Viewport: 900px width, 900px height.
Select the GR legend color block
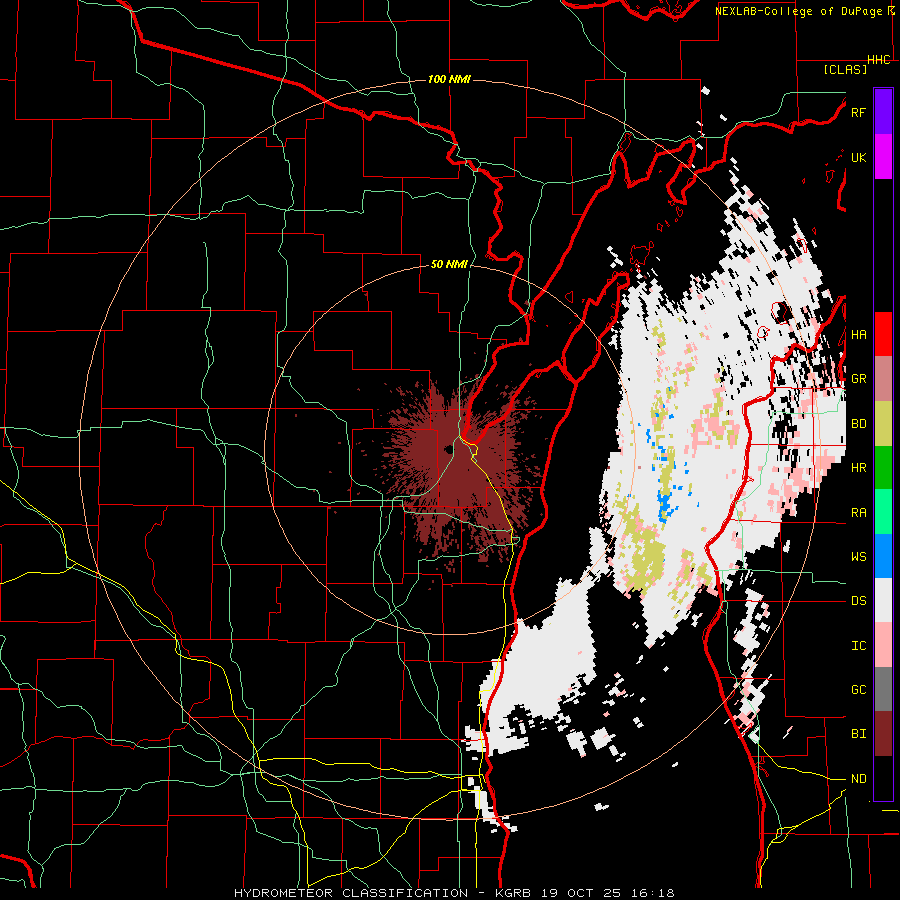point(883,379)
